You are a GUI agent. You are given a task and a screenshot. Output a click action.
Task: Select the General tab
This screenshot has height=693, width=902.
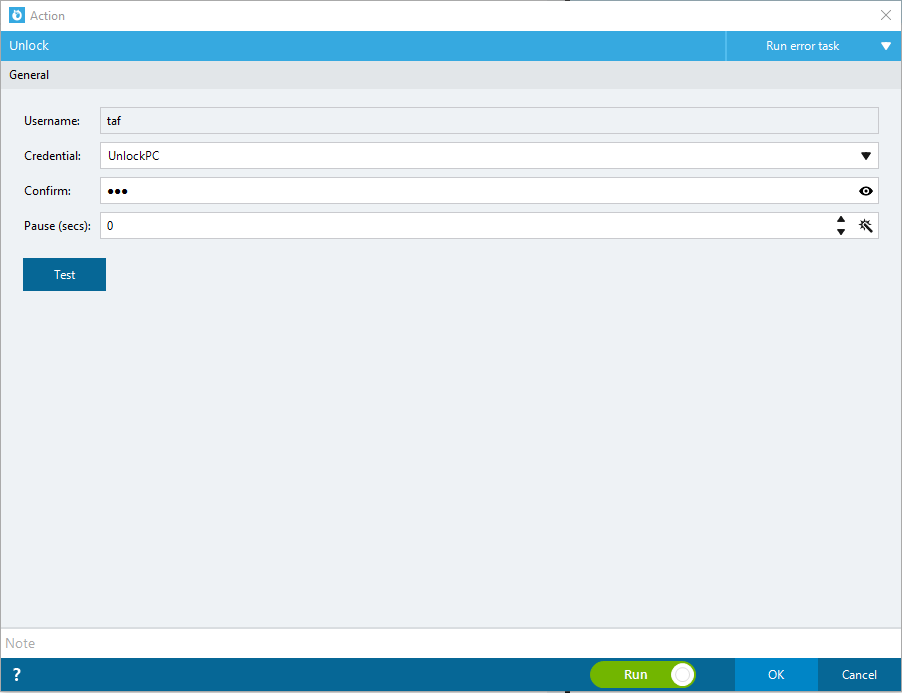(x=29, y=75)
